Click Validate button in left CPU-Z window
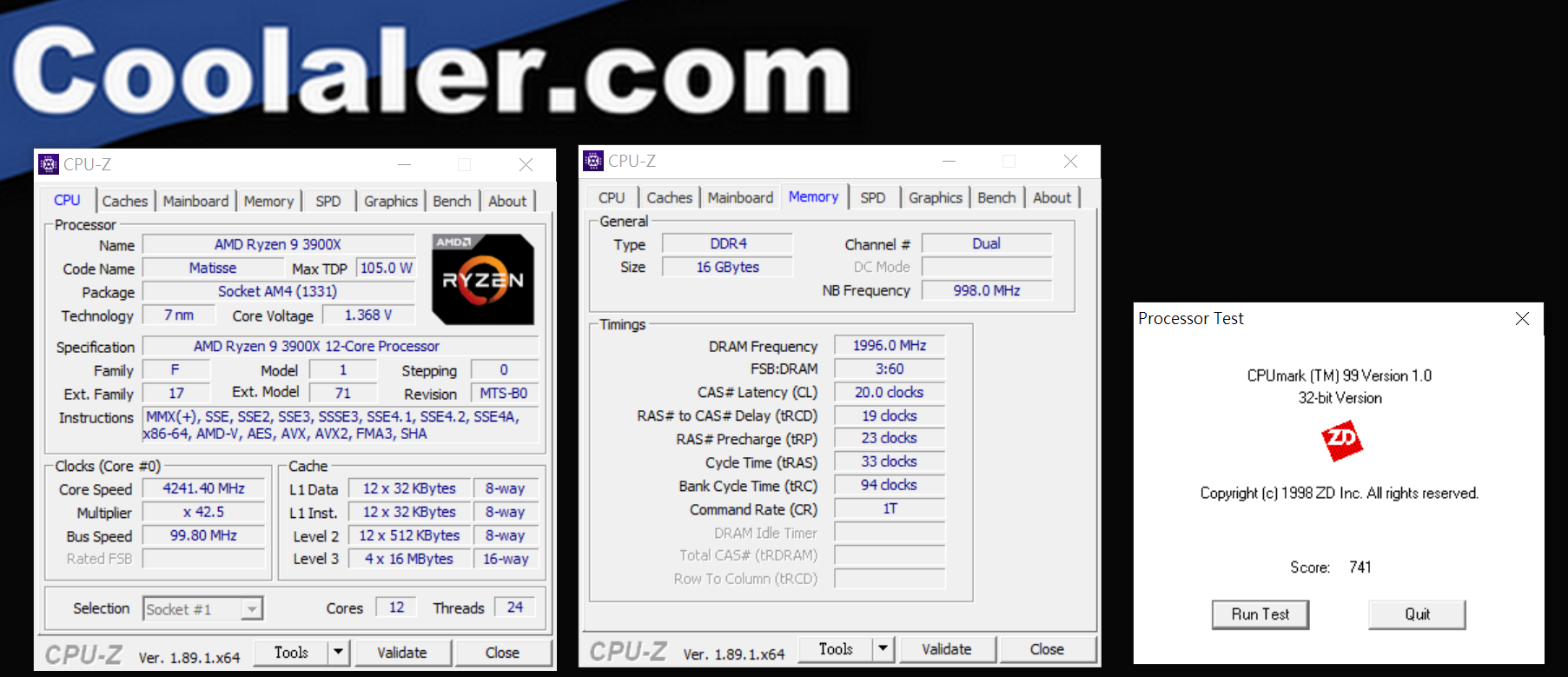Screen dimensions: 1568x677 [402, 653]
